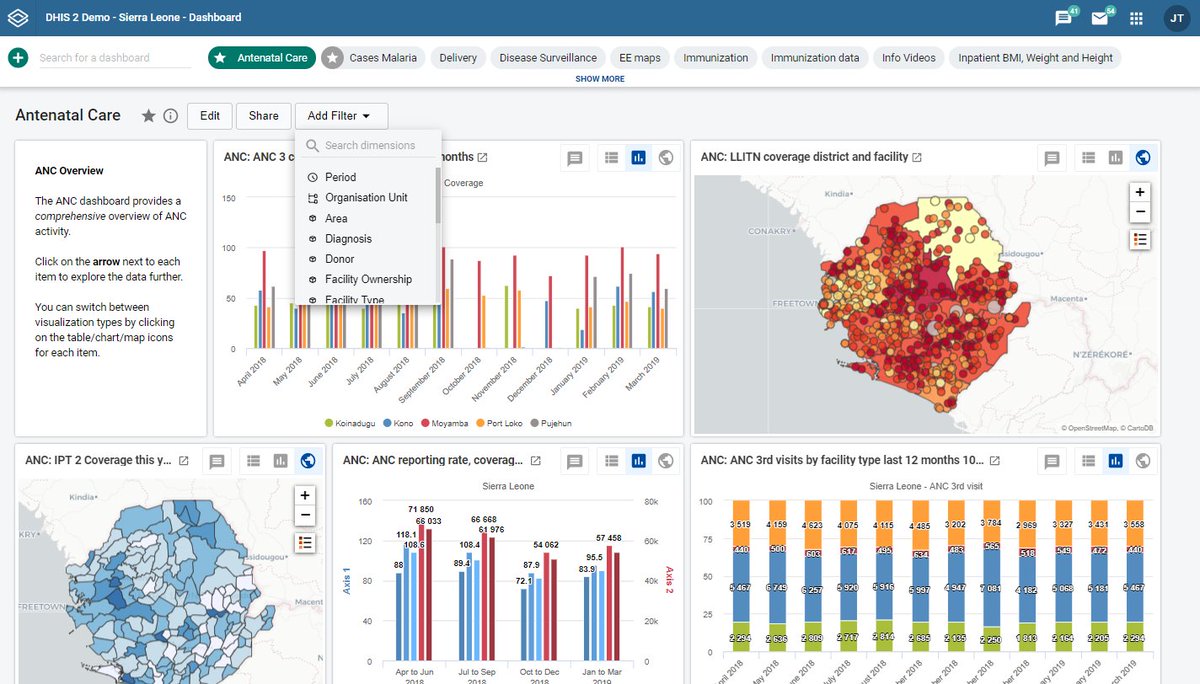Open the Disease Surveillance dashboard tab
Image resolution: width=1200 pixels, height=684 pixels.
(547, 57)
